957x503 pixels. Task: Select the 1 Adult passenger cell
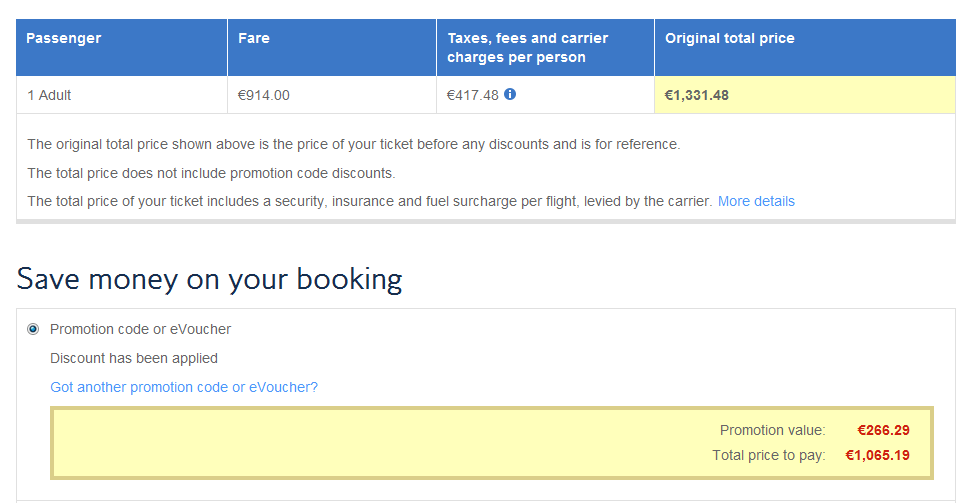click(49, 95)
